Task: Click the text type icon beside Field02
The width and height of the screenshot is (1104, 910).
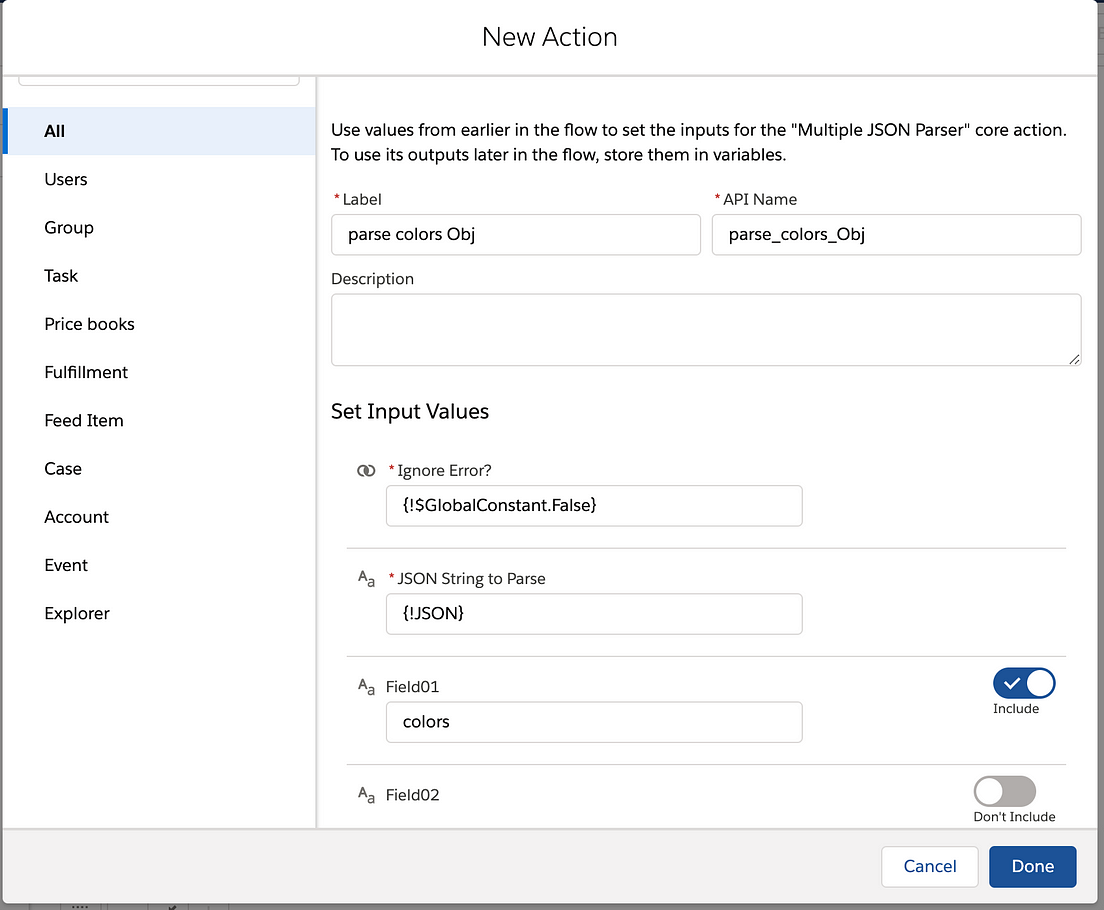Action: click(366, 795)
